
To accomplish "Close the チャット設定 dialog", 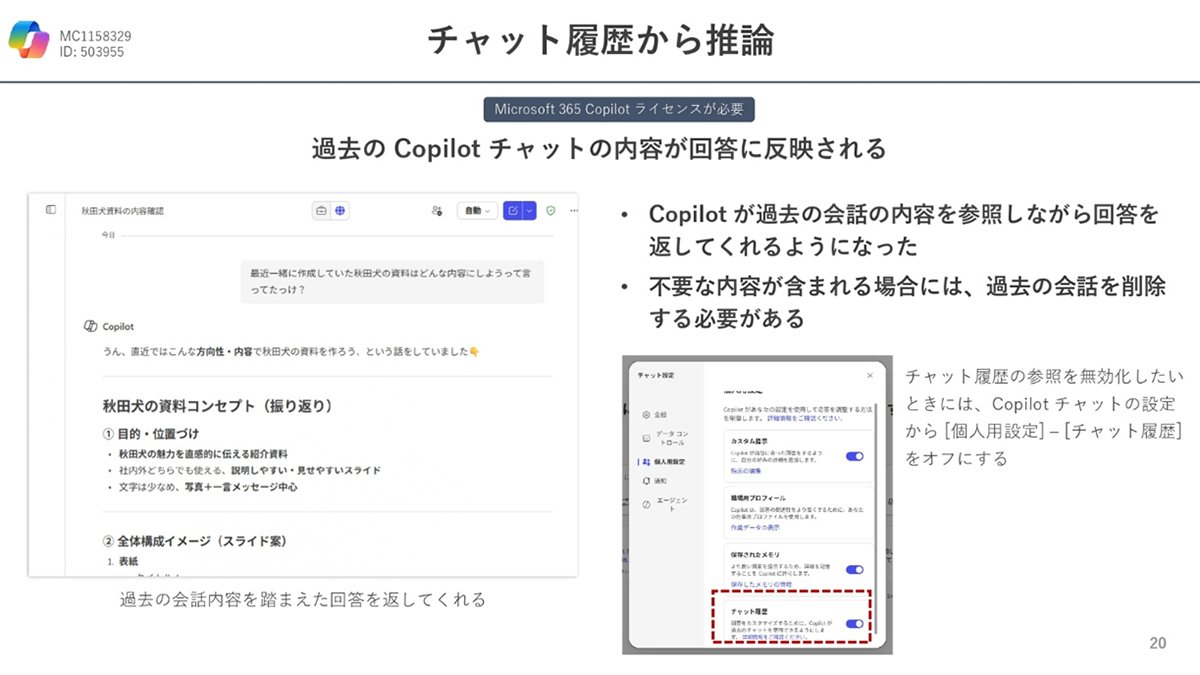I will [869, 375].
